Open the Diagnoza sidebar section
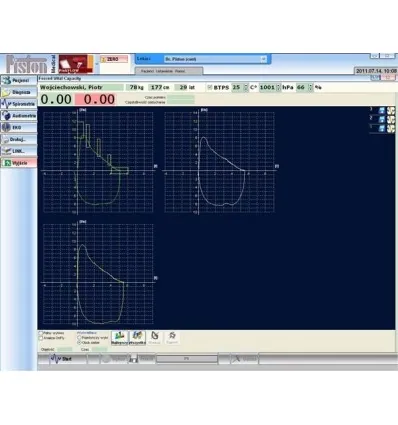Screen dimensions: 398x425 pos(19,92)
